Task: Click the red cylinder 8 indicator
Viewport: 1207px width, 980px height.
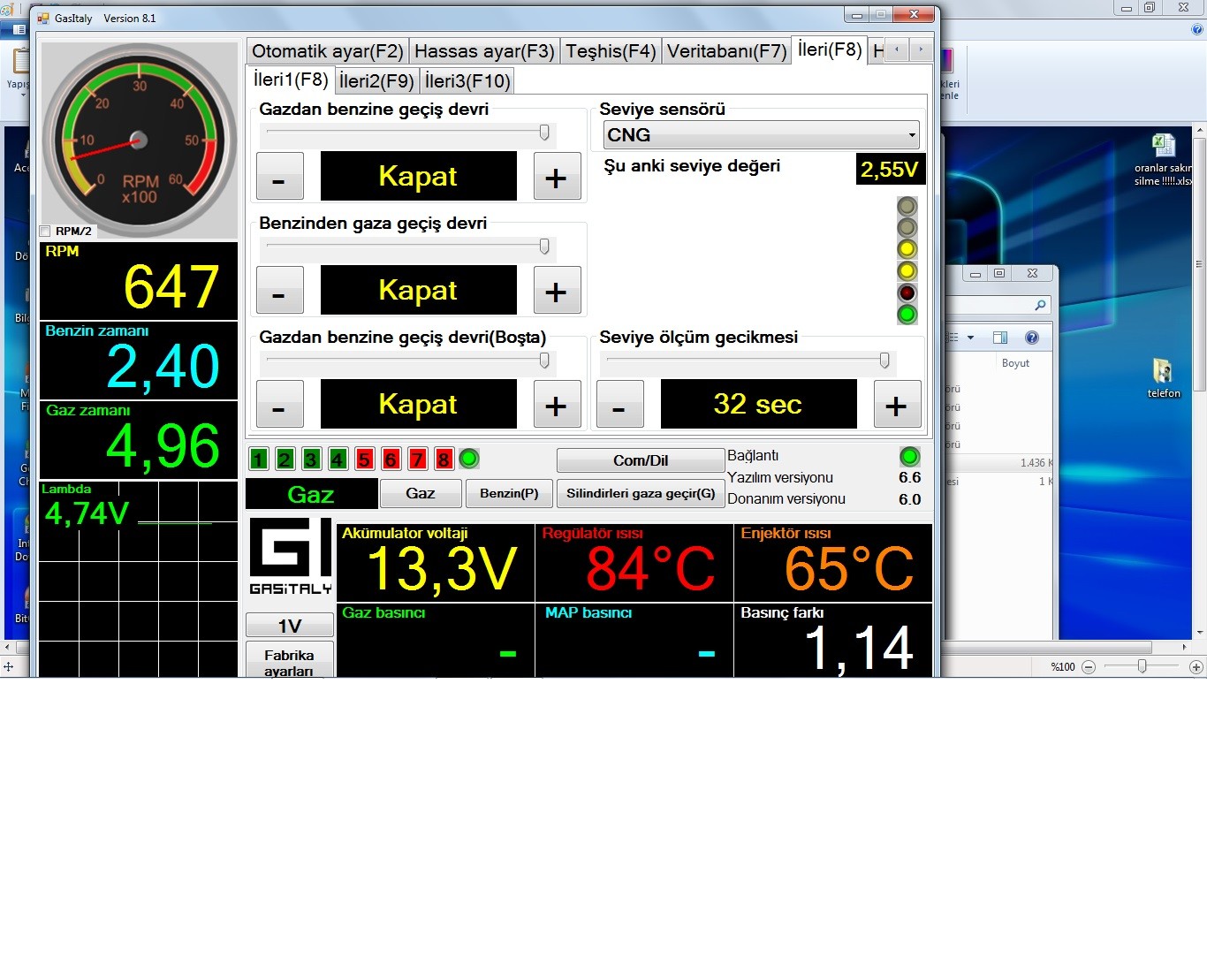Action: click(x=444, y=459)
